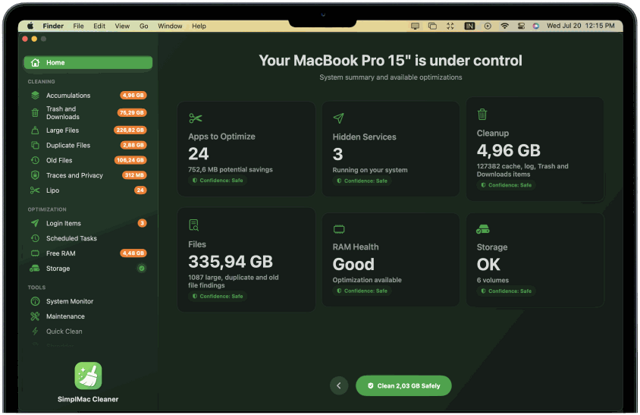Click Confidence: Safe label on Files card
Viewport: 640px width, 415px height.
click(218, 296)
